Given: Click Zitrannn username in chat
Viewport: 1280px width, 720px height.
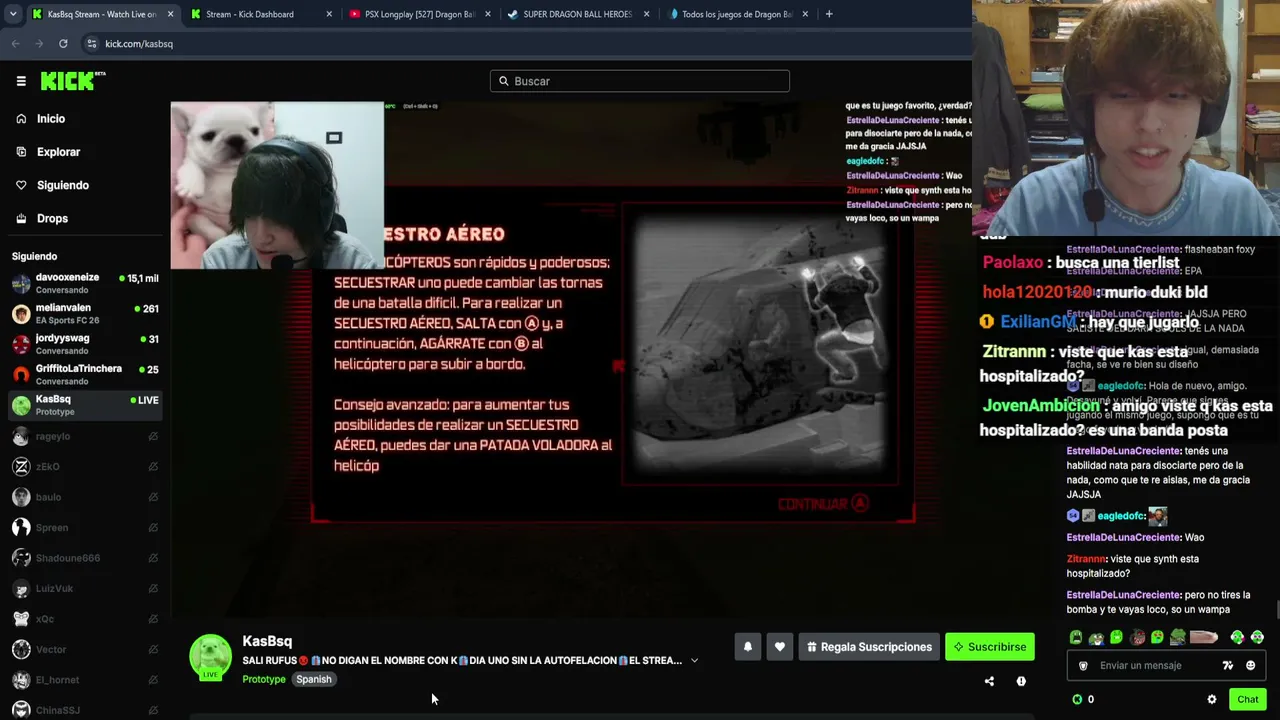Looking at the screenshot, I should pos(1086,559).
